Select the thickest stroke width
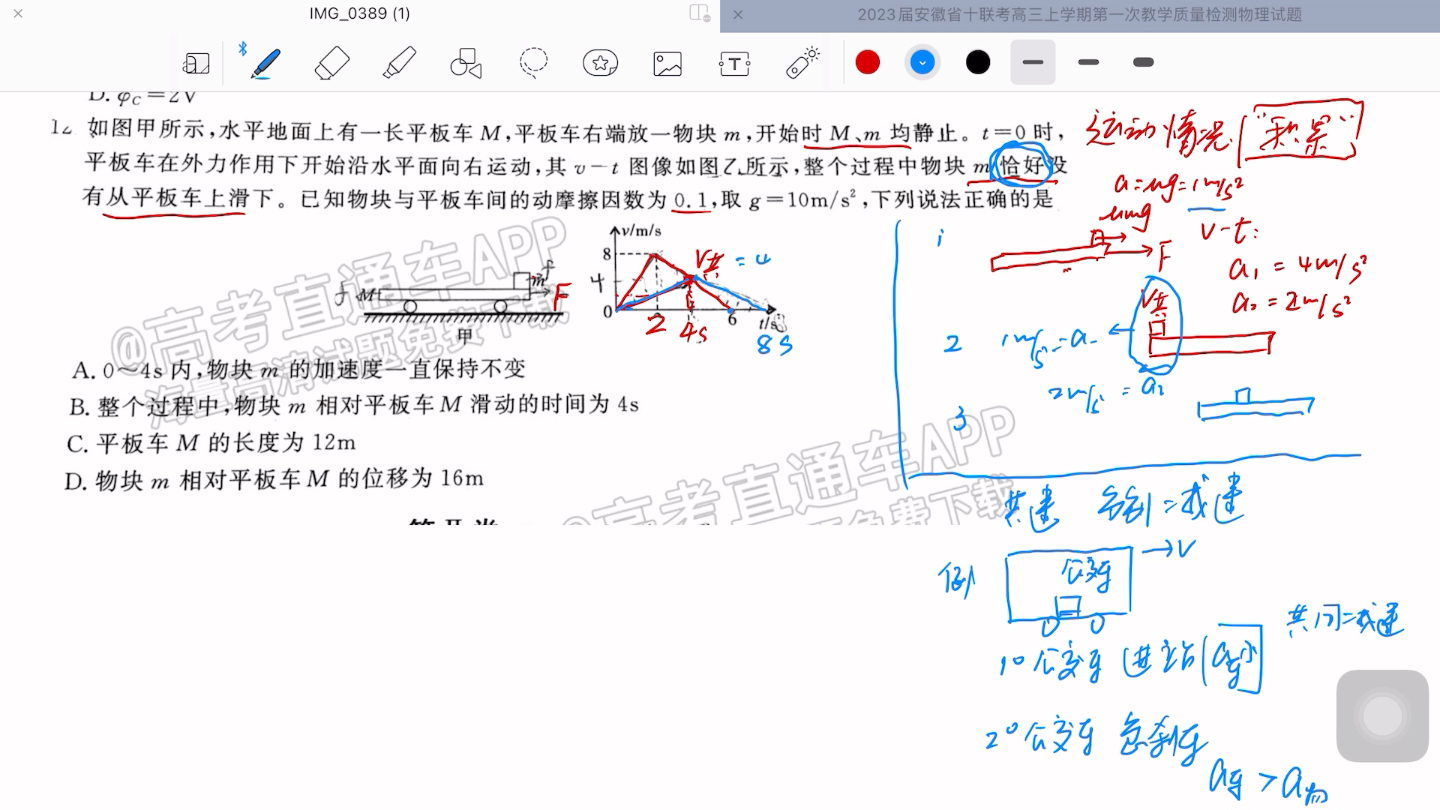Screen dimensions: 1440x810 click(1142, 62)
